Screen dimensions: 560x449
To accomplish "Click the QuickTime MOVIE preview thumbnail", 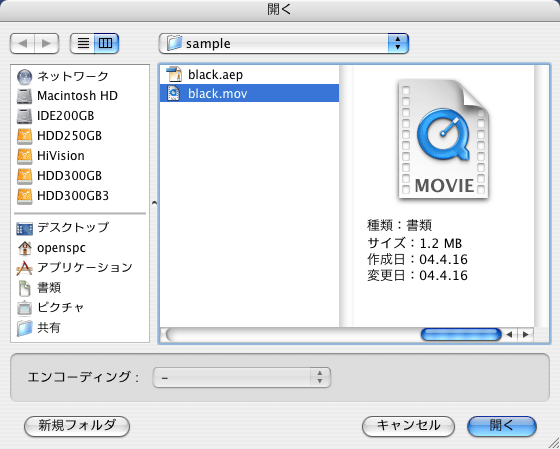I will tap(443, 139).
